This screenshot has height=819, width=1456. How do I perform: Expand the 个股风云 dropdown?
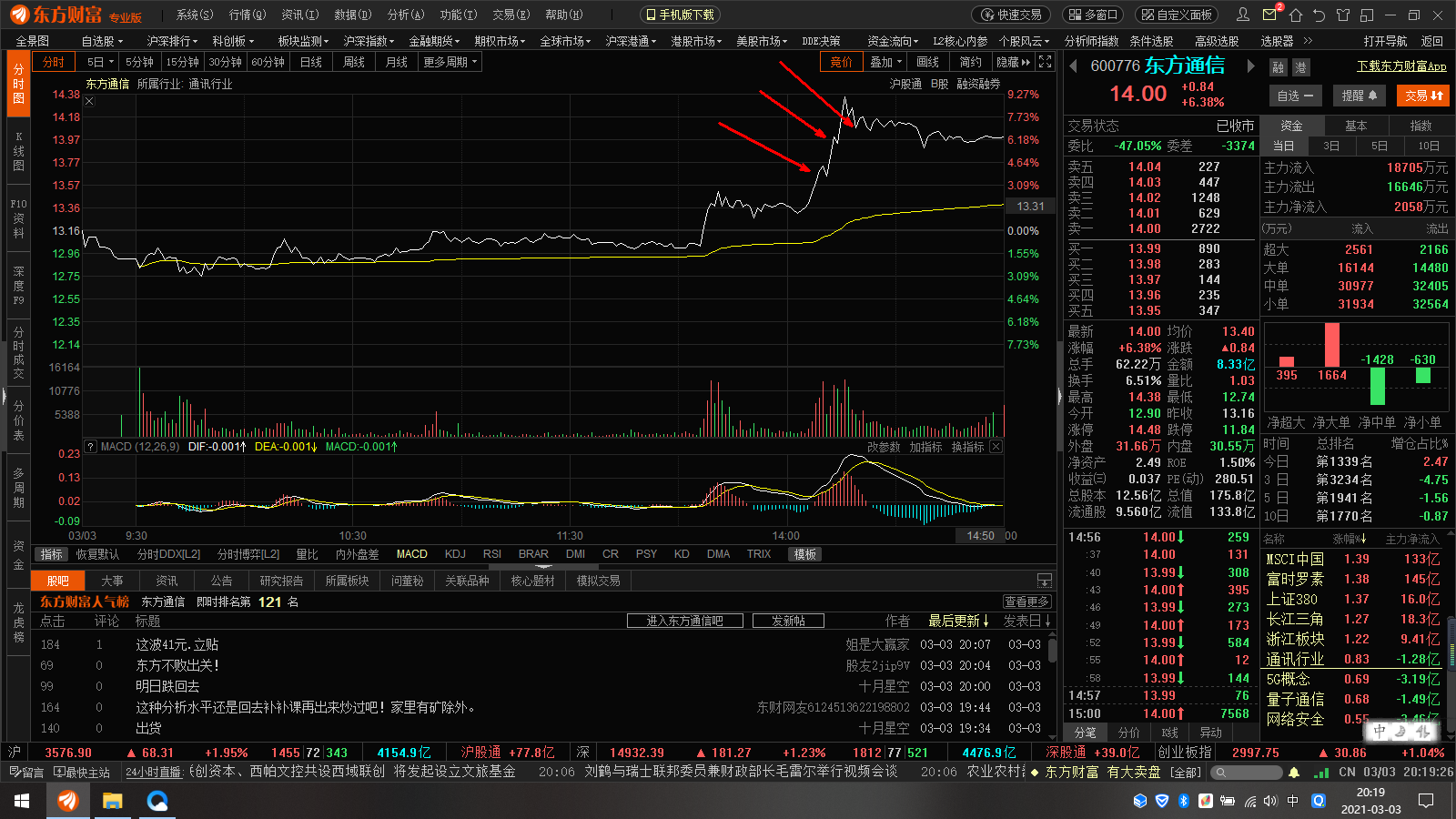tap(1024, 41)
